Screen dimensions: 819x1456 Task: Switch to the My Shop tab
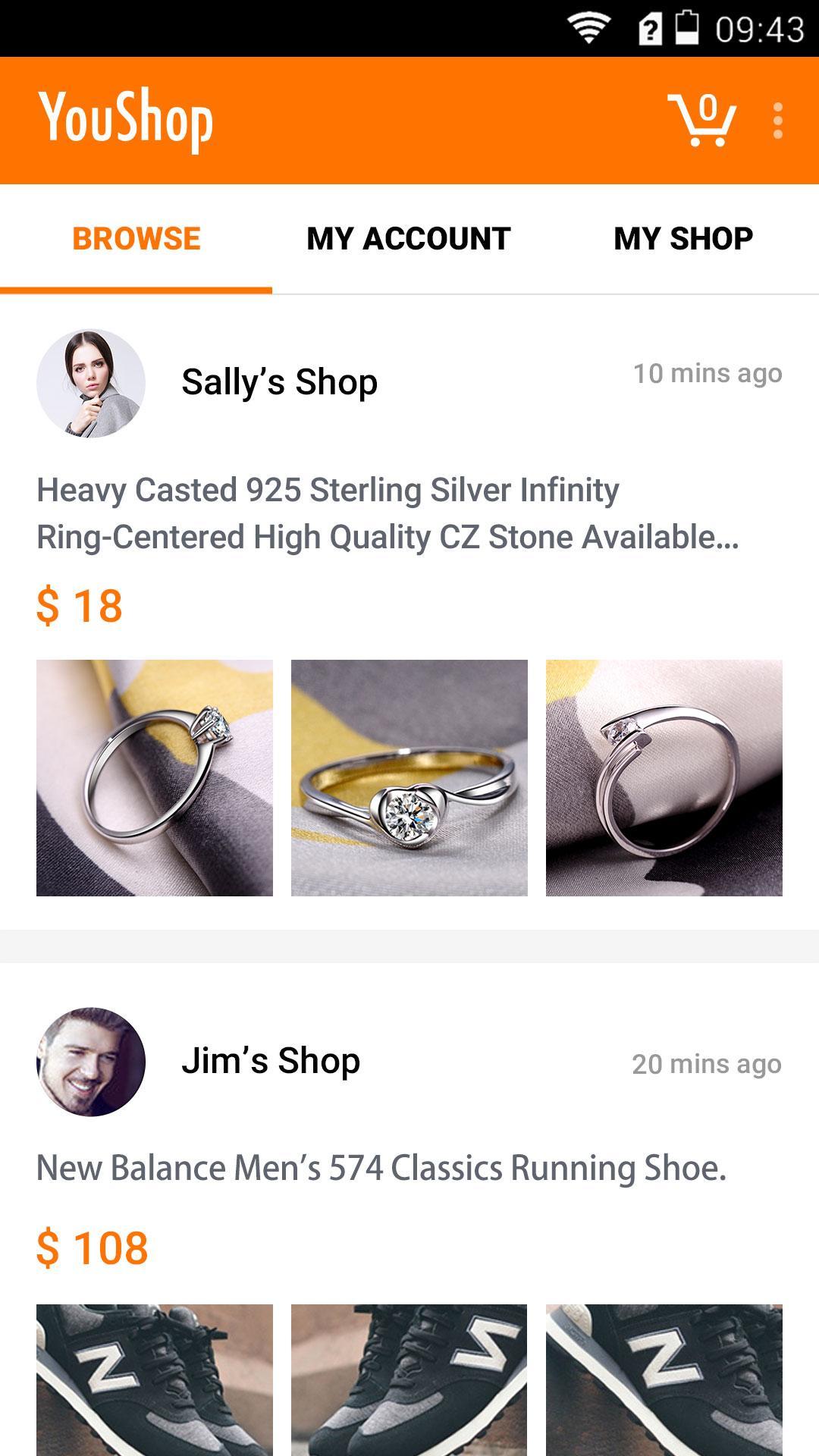tap(682, 239)
